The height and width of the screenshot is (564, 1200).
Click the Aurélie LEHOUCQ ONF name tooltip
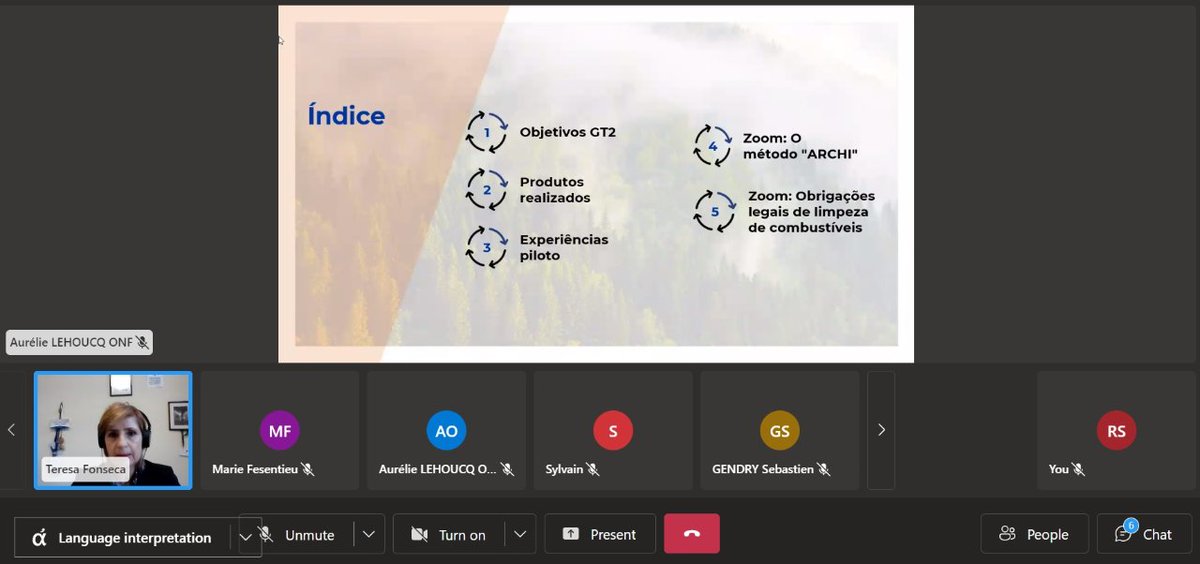coord(79,342)
